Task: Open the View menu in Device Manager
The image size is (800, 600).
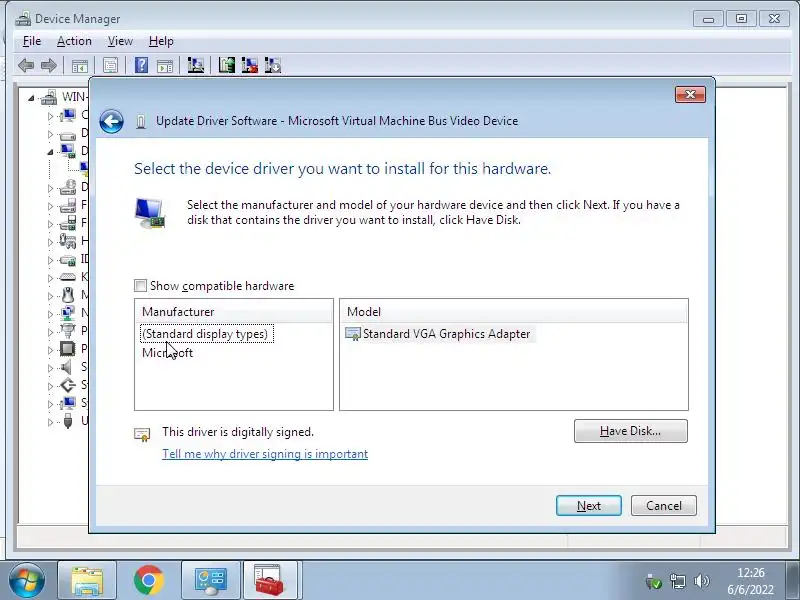Action: pos(120,41)
